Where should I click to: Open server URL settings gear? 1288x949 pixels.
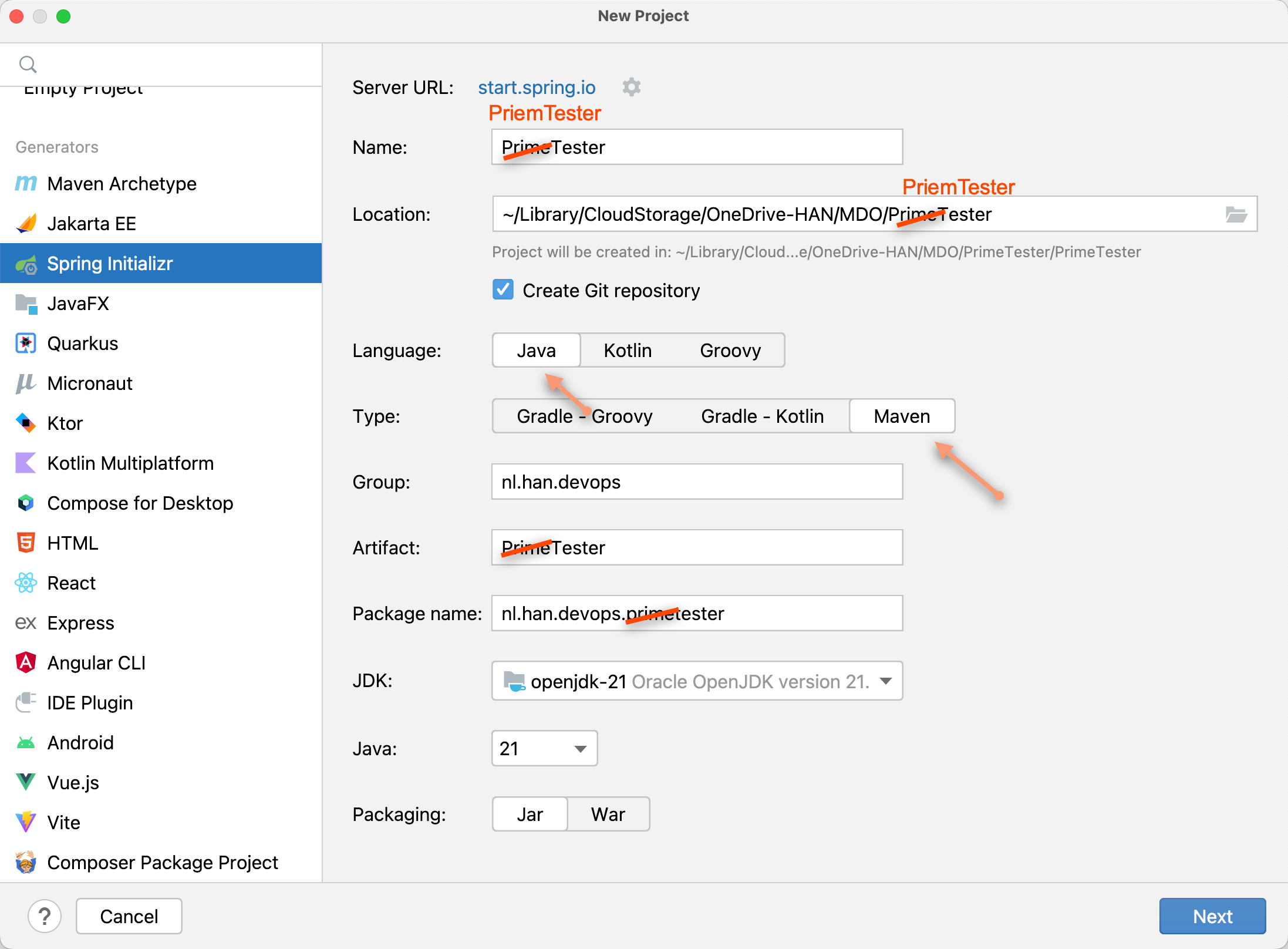coord(632,88)
